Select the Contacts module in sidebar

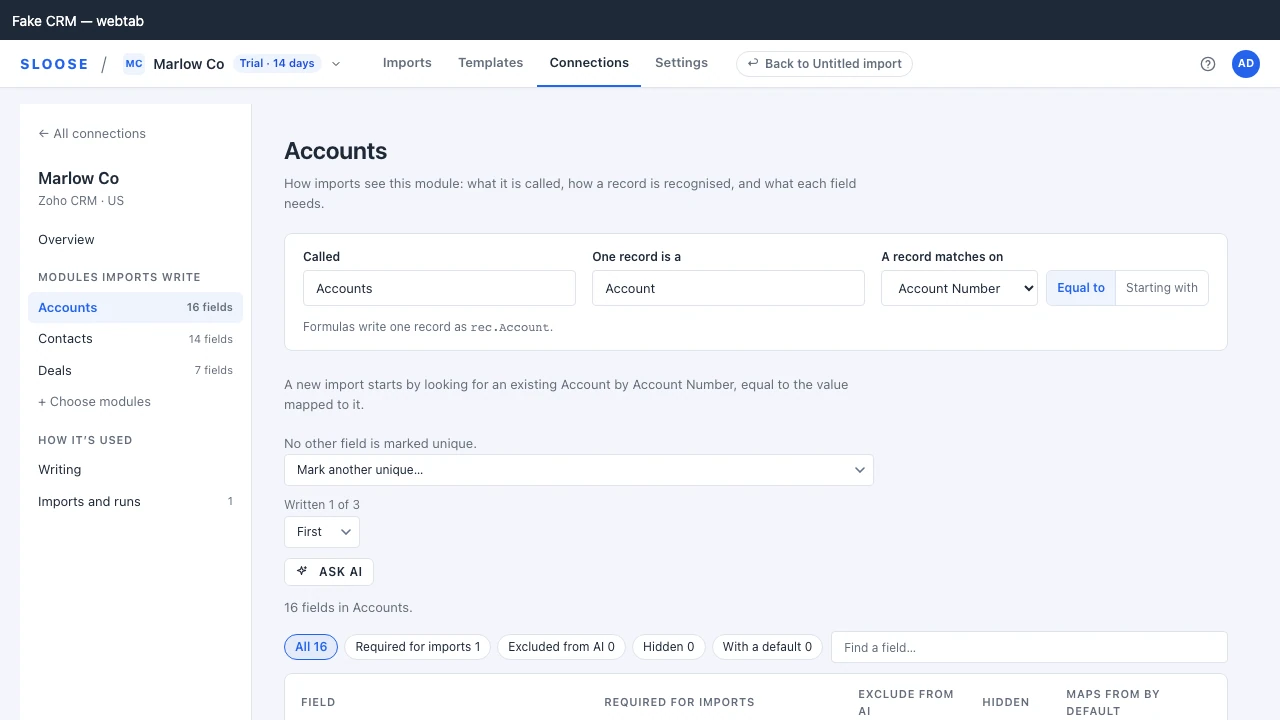(x=135, y=339)
